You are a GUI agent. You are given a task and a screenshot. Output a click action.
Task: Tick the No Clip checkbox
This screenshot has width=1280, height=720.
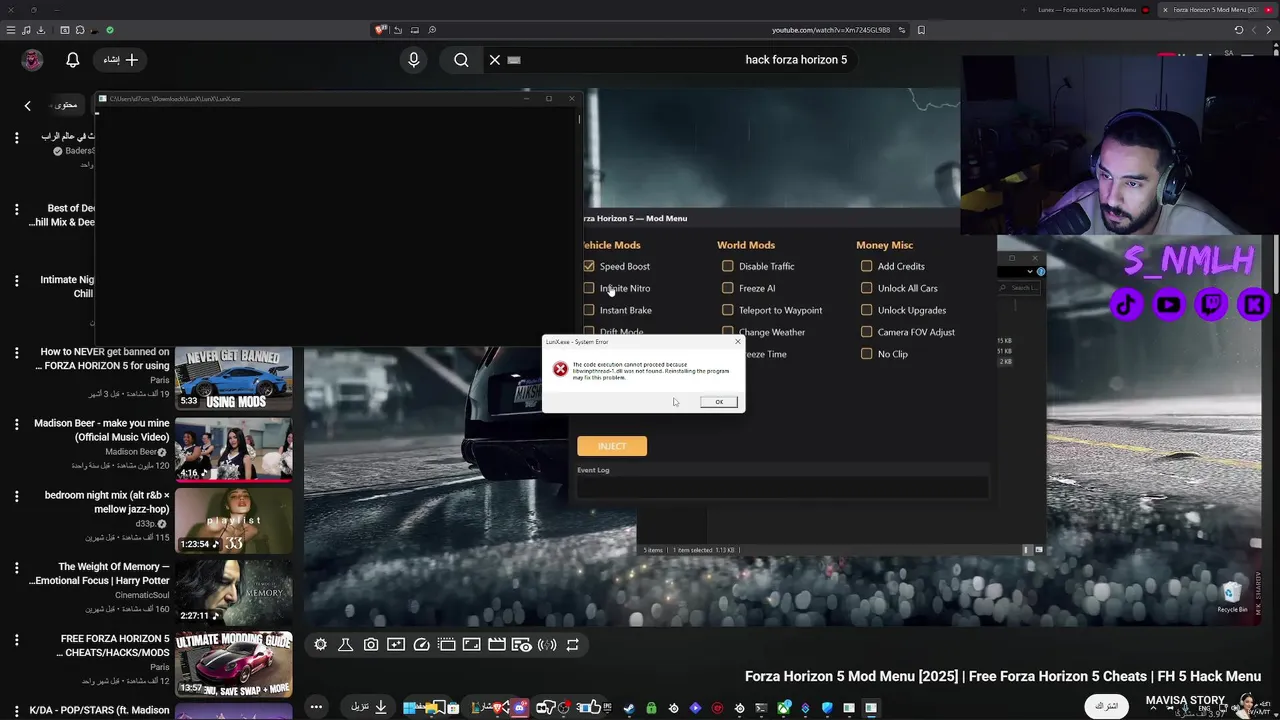pos(867,354)
